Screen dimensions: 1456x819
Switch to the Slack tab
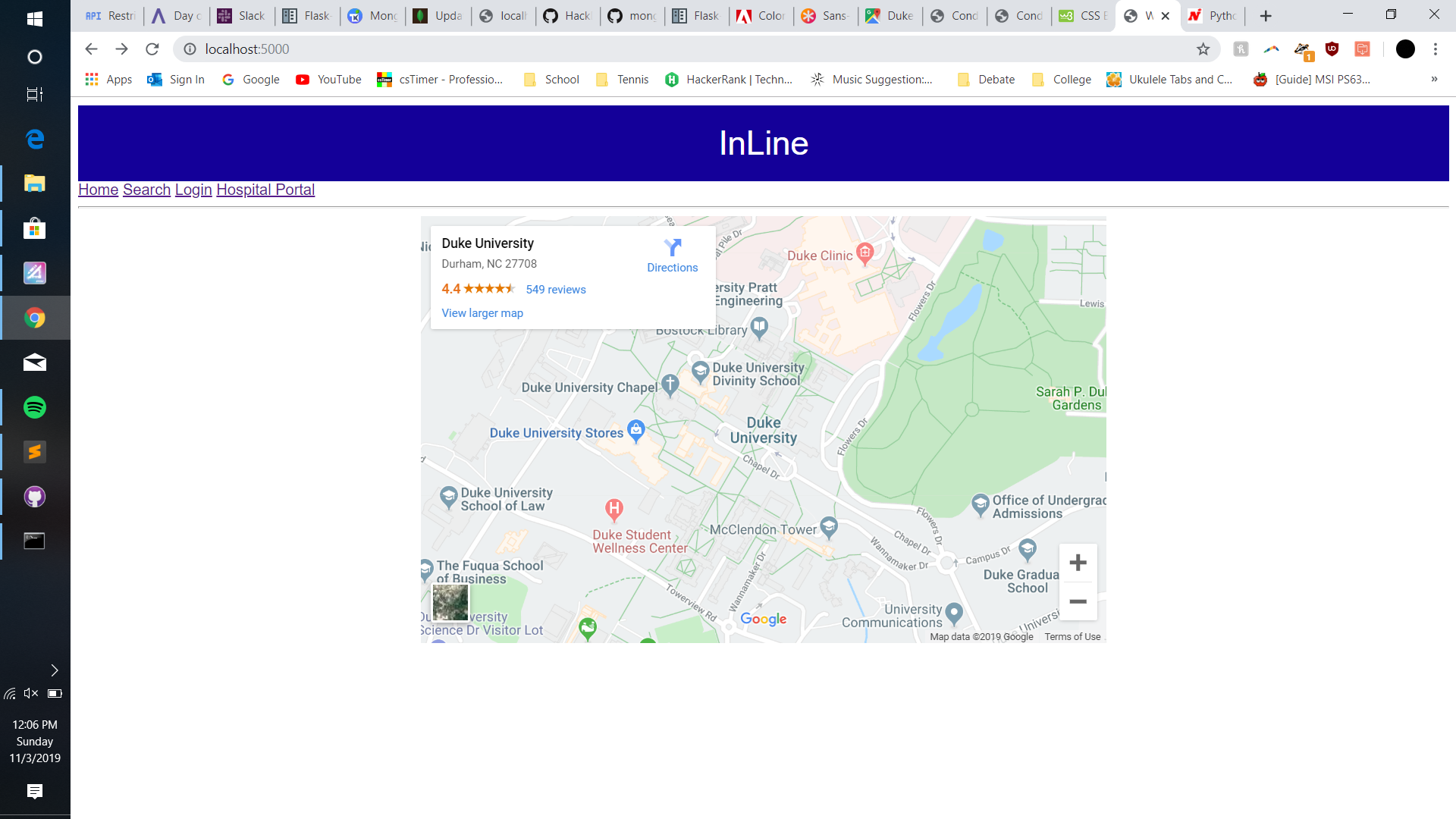pos(242,16)
